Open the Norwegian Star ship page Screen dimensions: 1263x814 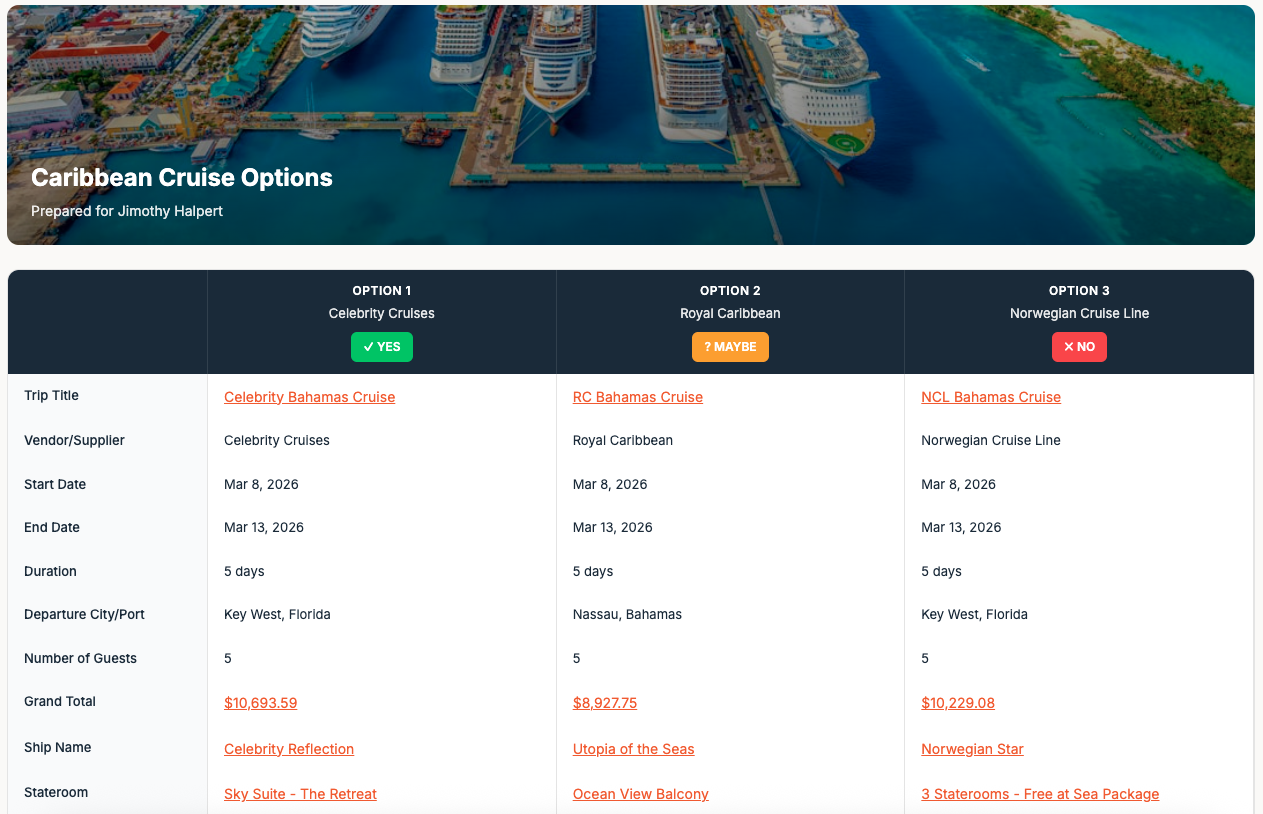click(972, 749)
